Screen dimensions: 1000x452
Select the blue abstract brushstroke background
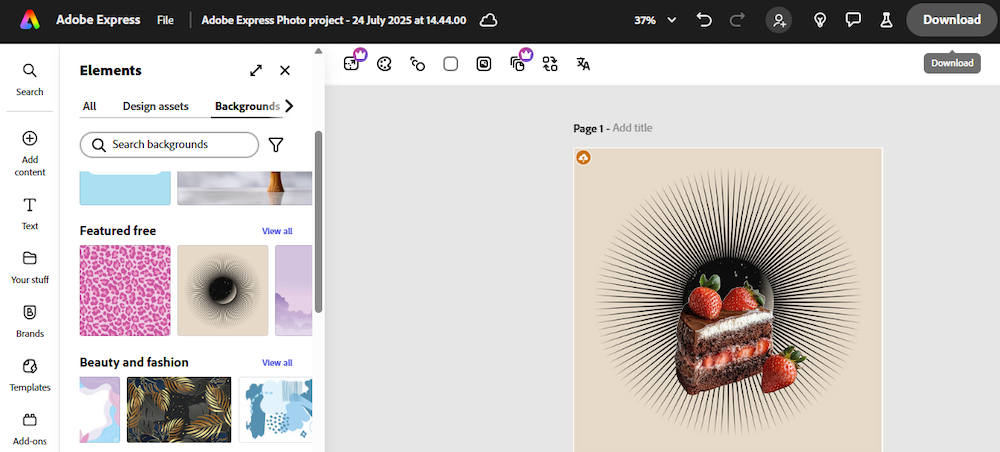[x=276, y=409]
